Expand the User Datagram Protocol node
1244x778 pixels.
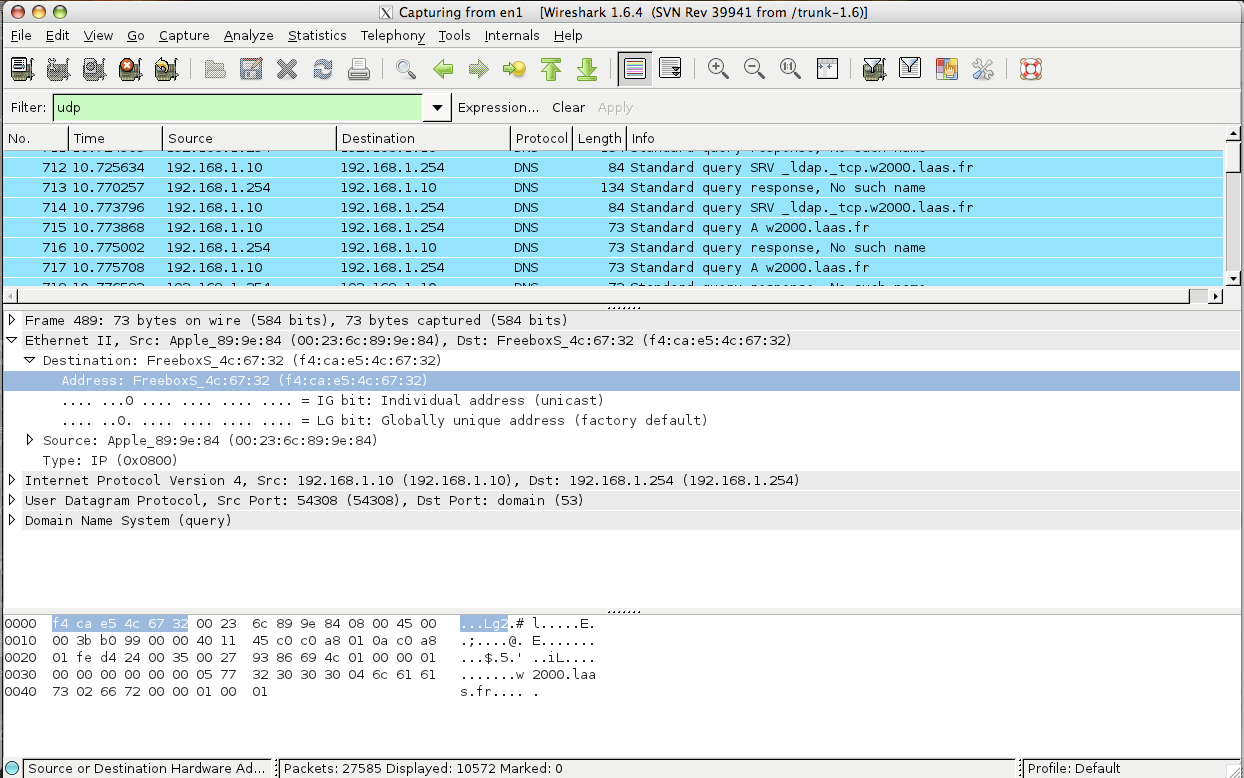point(12,500)
